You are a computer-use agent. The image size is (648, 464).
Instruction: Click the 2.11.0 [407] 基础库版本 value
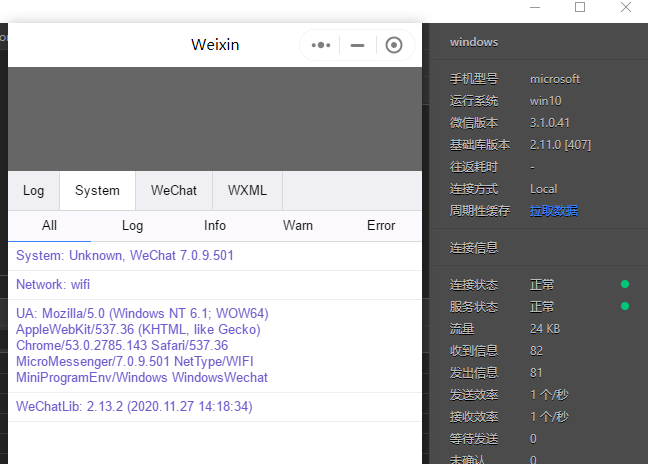pos(560,145)
